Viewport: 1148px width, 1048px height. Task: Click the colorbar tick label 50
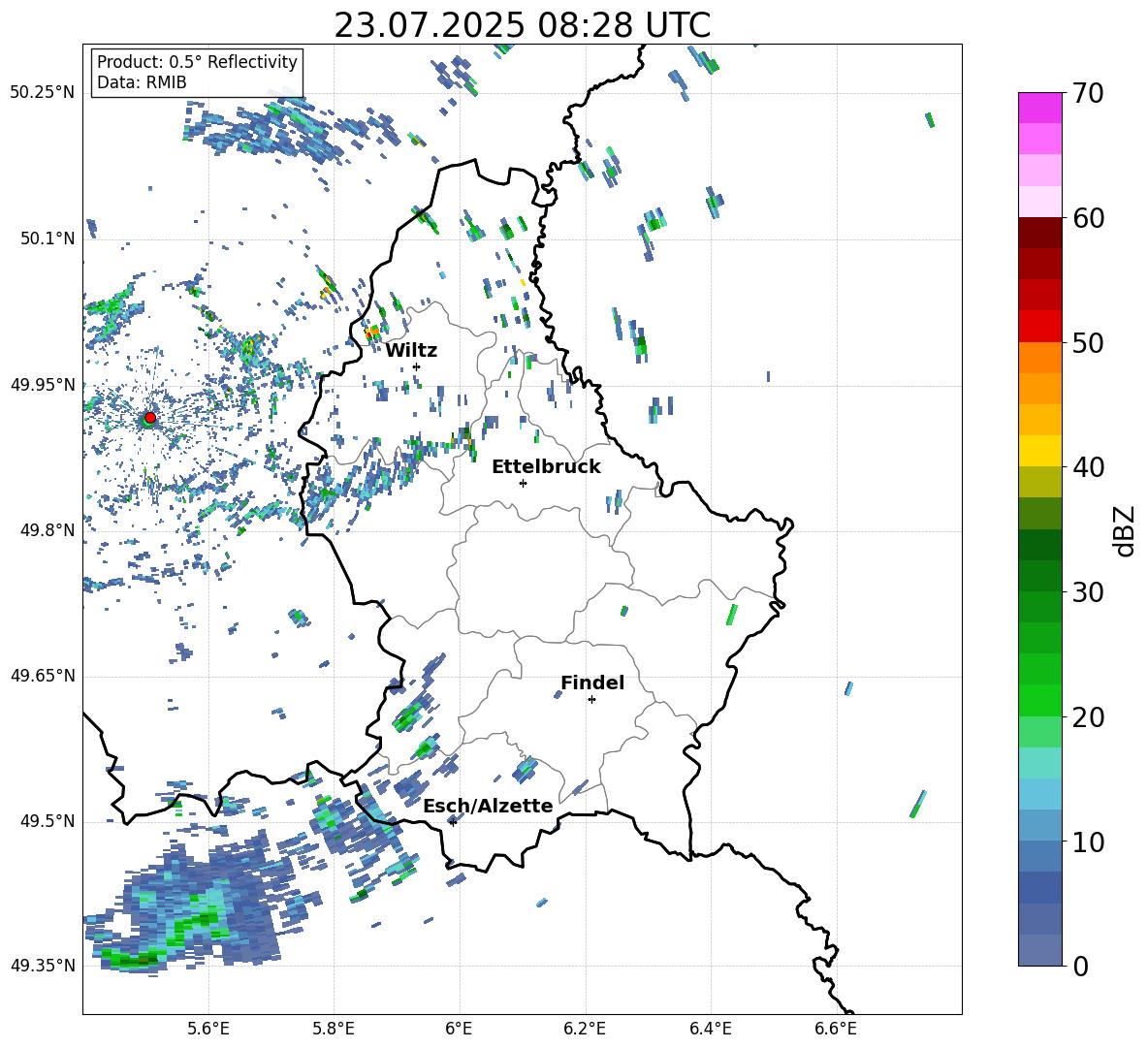pyautogui.click(x=1088, y=342)
